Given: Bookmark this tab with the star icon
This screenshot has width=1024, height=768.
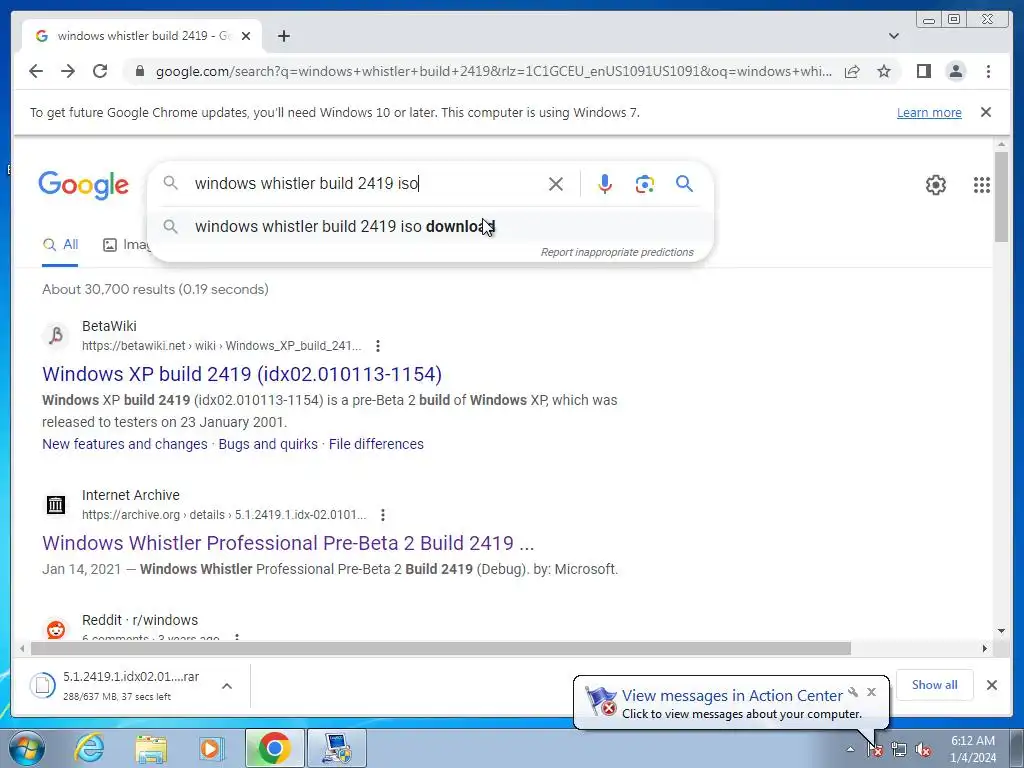Looking at the screenshot, I should 884,71.
